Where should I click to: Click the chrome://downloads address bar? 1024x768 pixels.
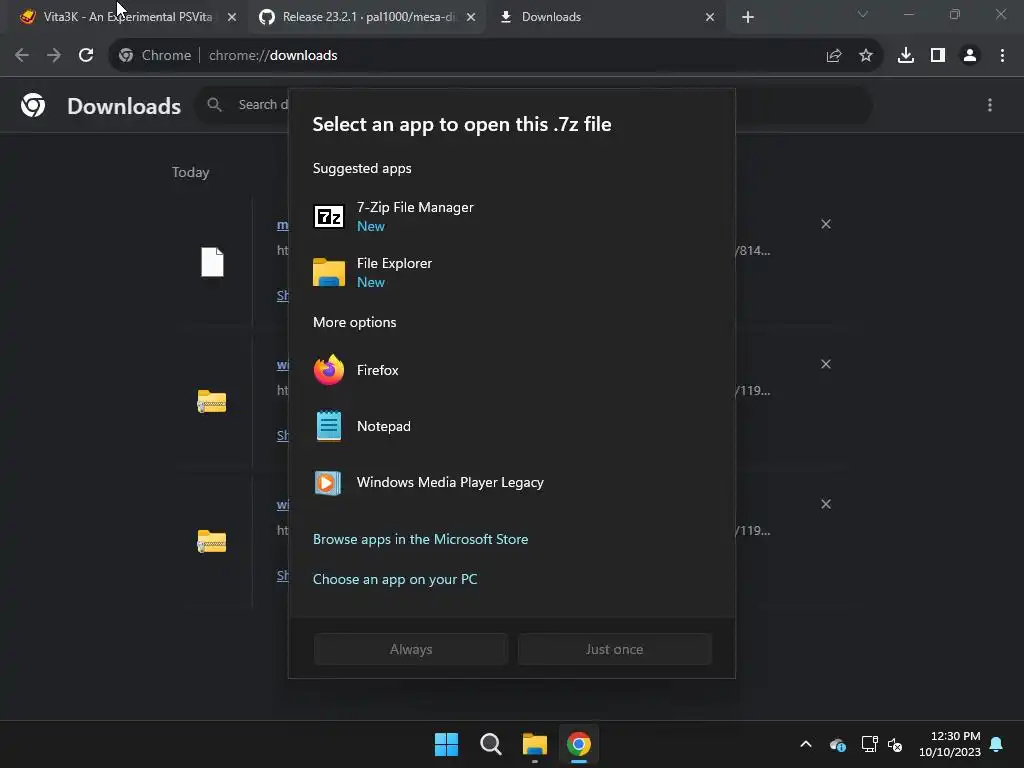pos(496,56)
